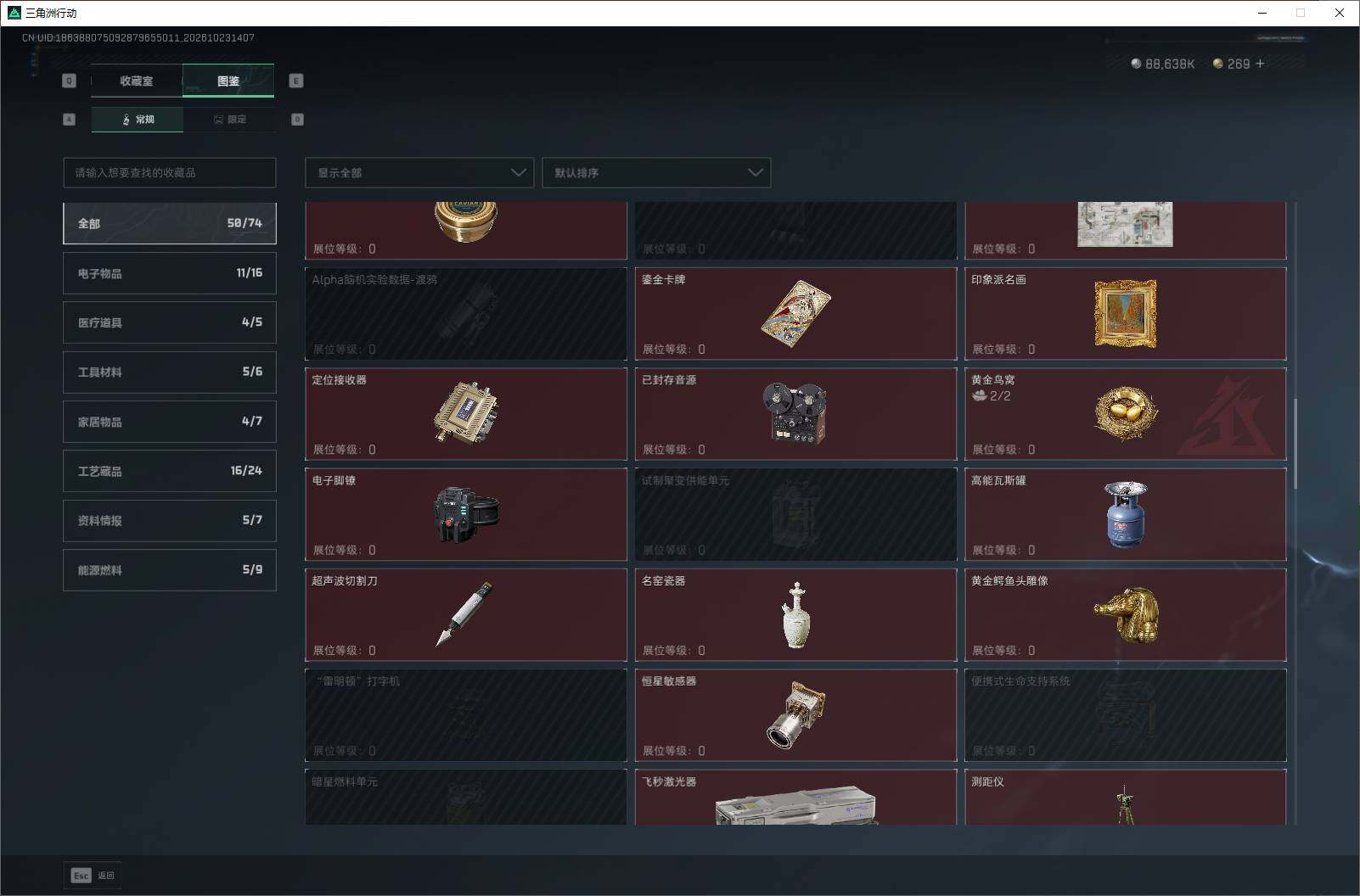Select the 限定 sub-tab
Viewport: 1360px width, 896px height.
coord(229,120)
